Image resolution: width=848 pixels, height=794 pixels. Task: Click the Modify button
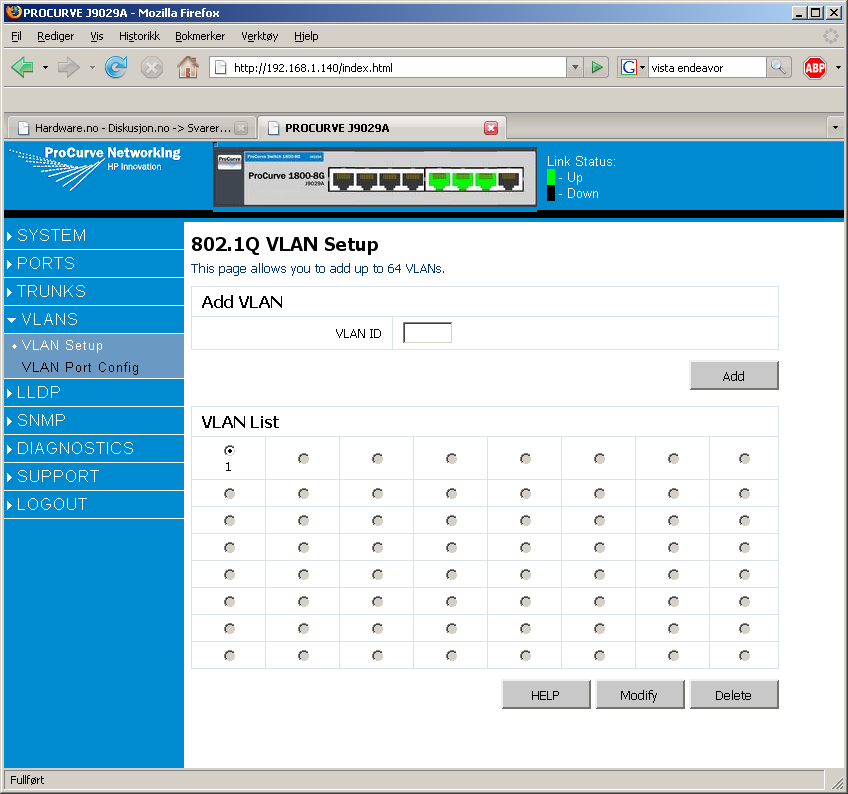(x=640, y=695)
